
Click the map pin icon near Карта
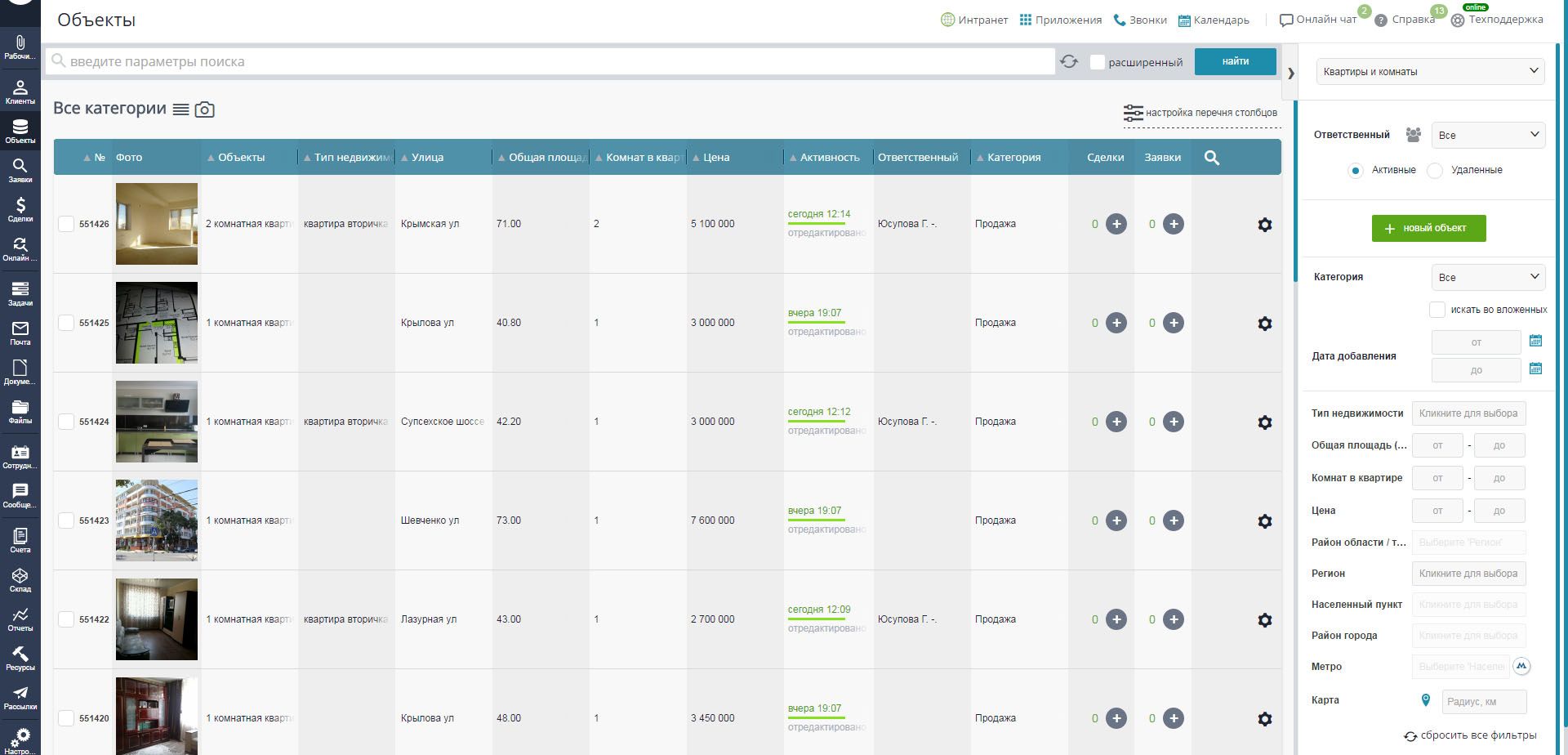(1426, 700)
